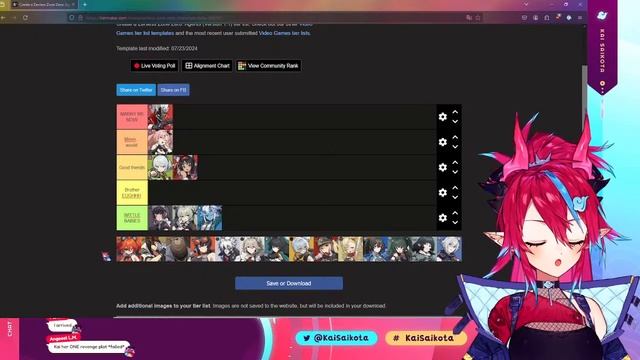Open settings gear for the yellow Brother tier

pos(442,193)
